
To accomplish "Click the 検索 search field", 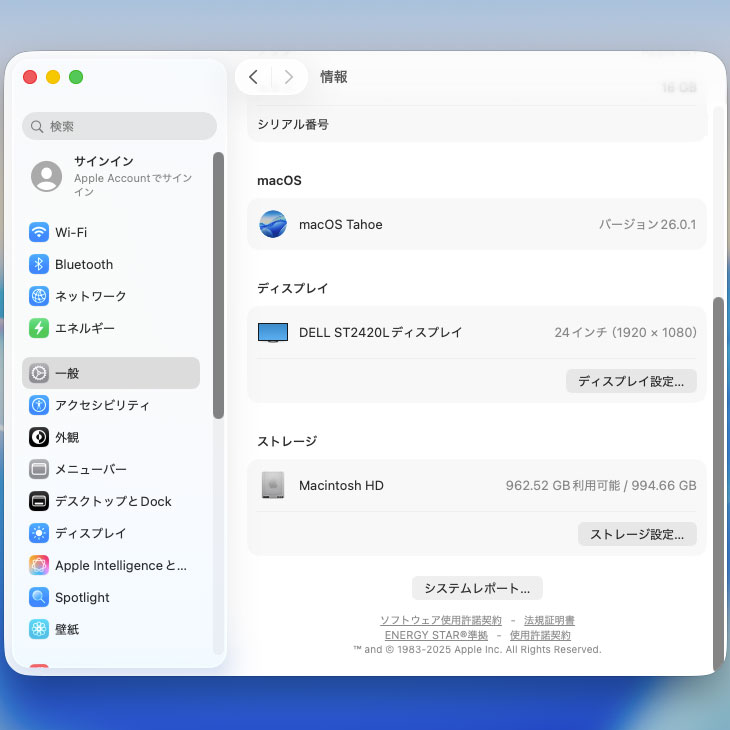I will click(x=120, y=126).
